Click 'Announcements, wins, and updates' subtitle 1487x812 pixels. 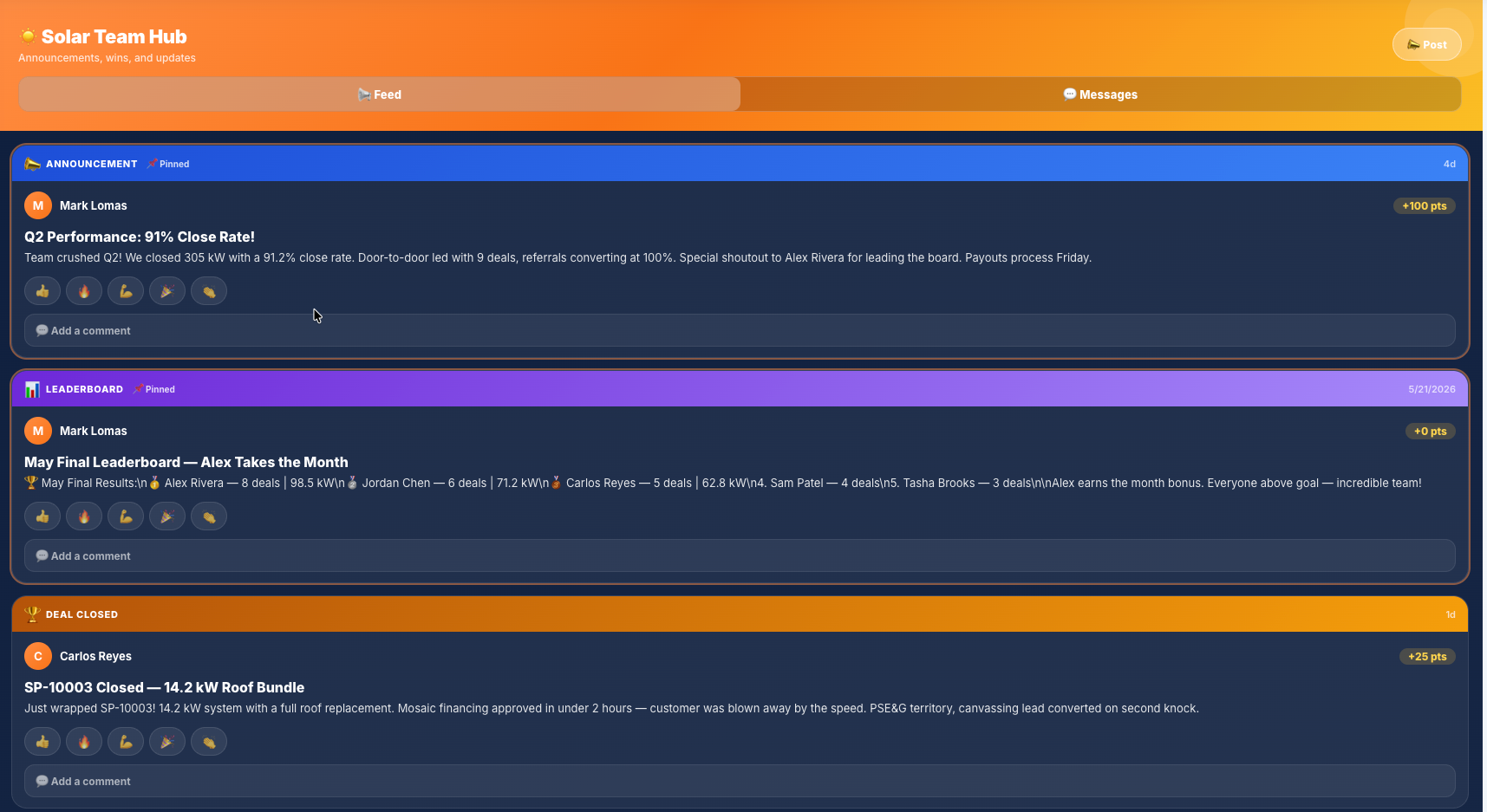[x=107, y=58]
